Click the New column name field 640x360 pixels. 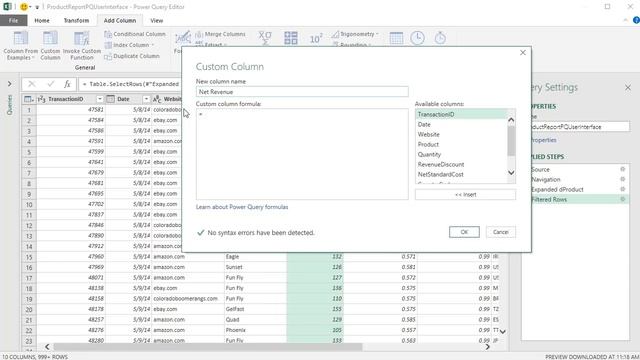point(302,92)
